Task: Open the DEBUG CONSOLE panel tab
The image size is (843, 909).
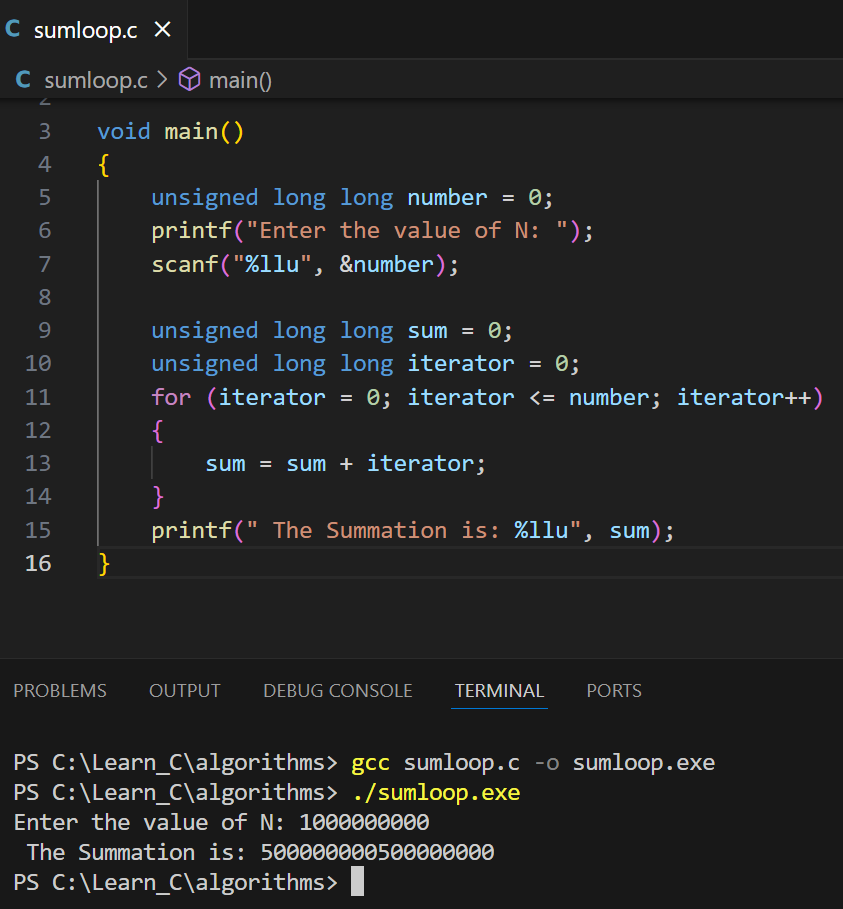Action: (x=337, y=690)
